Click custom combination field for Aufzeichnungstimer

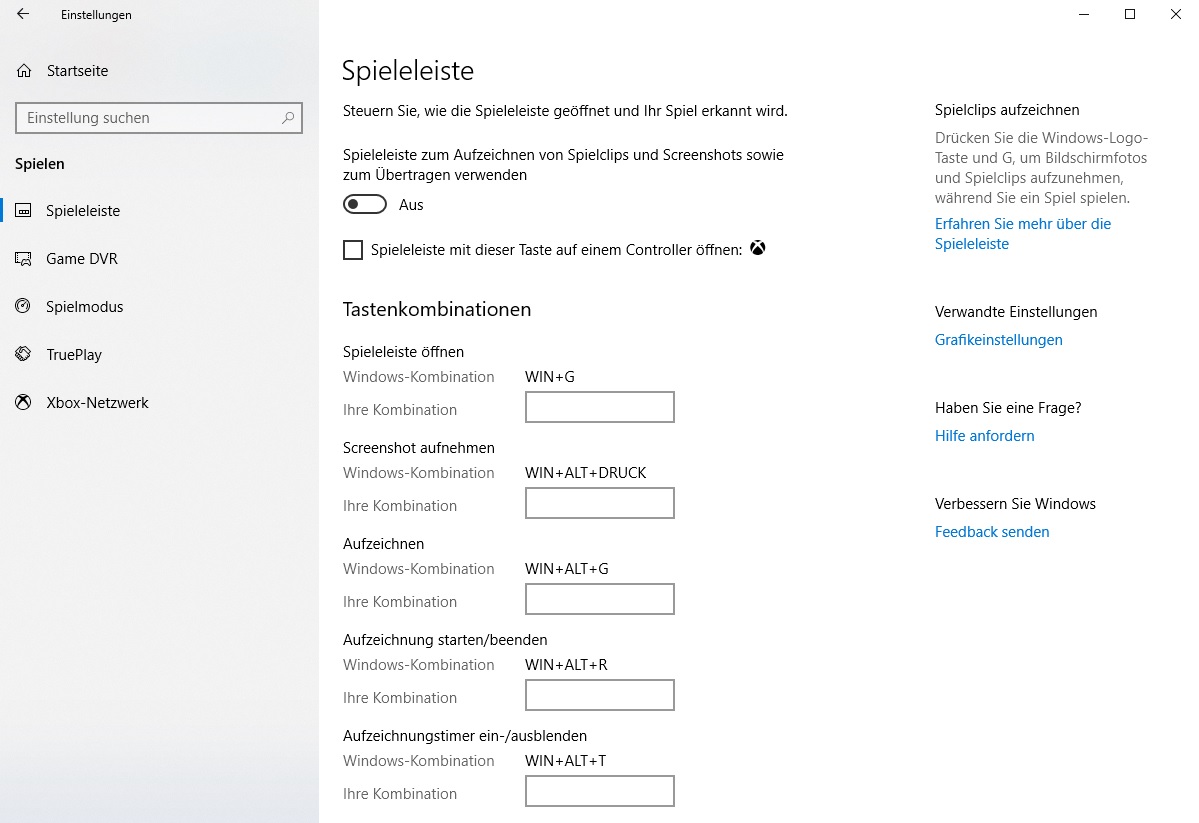(x=600, y=791)
